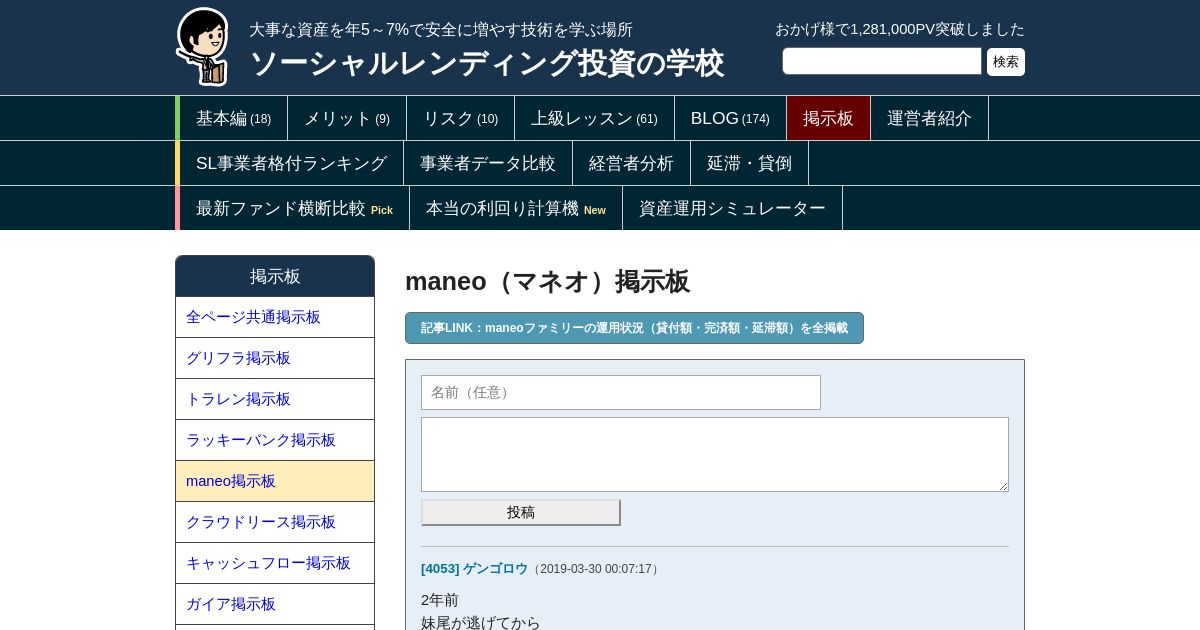Click the site mascot logo icon
The image size is (1200, 630).
[203, 46]
